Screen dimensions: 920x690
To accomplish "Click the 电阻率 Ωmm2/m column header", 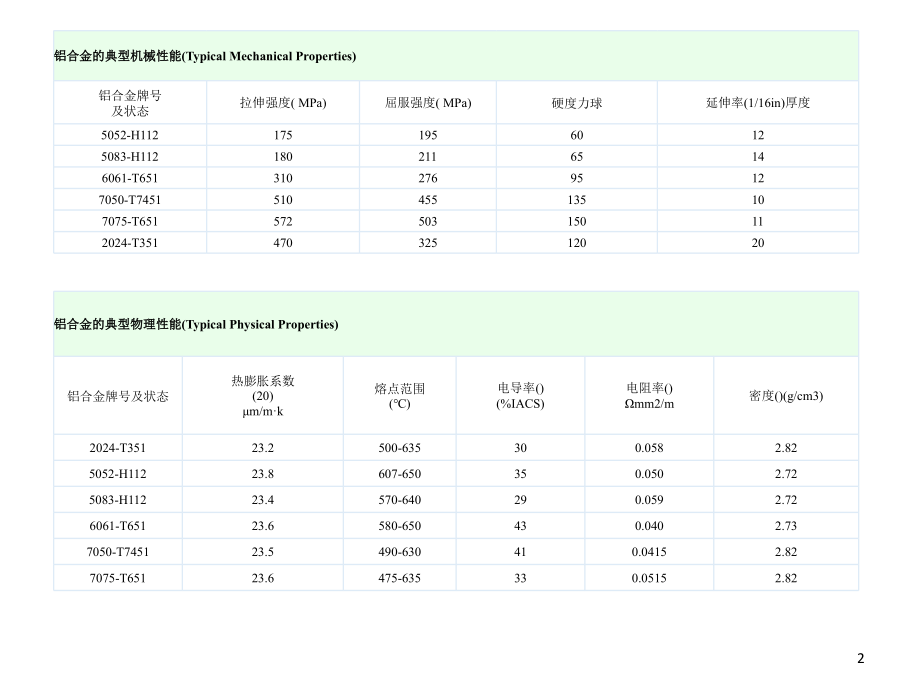I will (649, 395).
